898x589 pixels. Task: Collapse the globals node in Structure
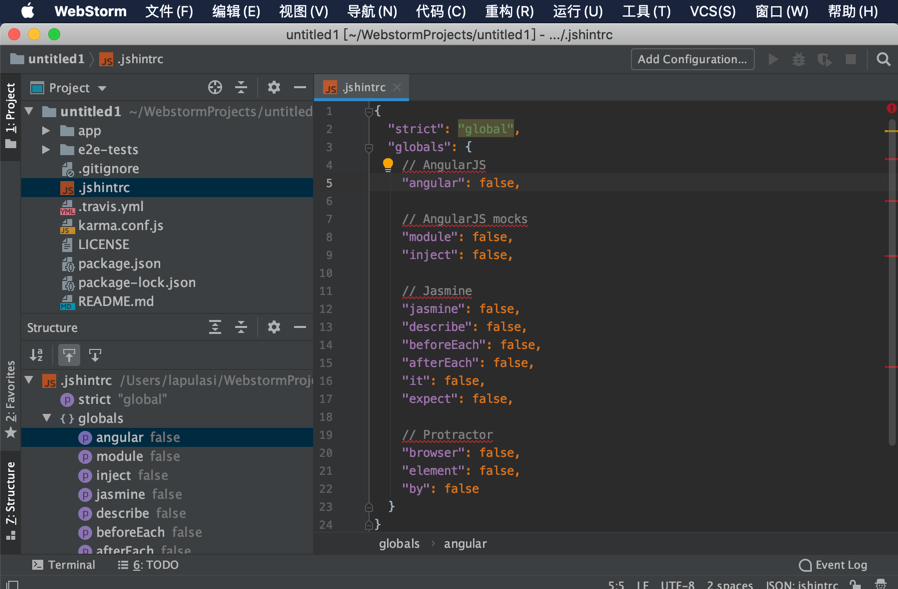coord(47,418)
